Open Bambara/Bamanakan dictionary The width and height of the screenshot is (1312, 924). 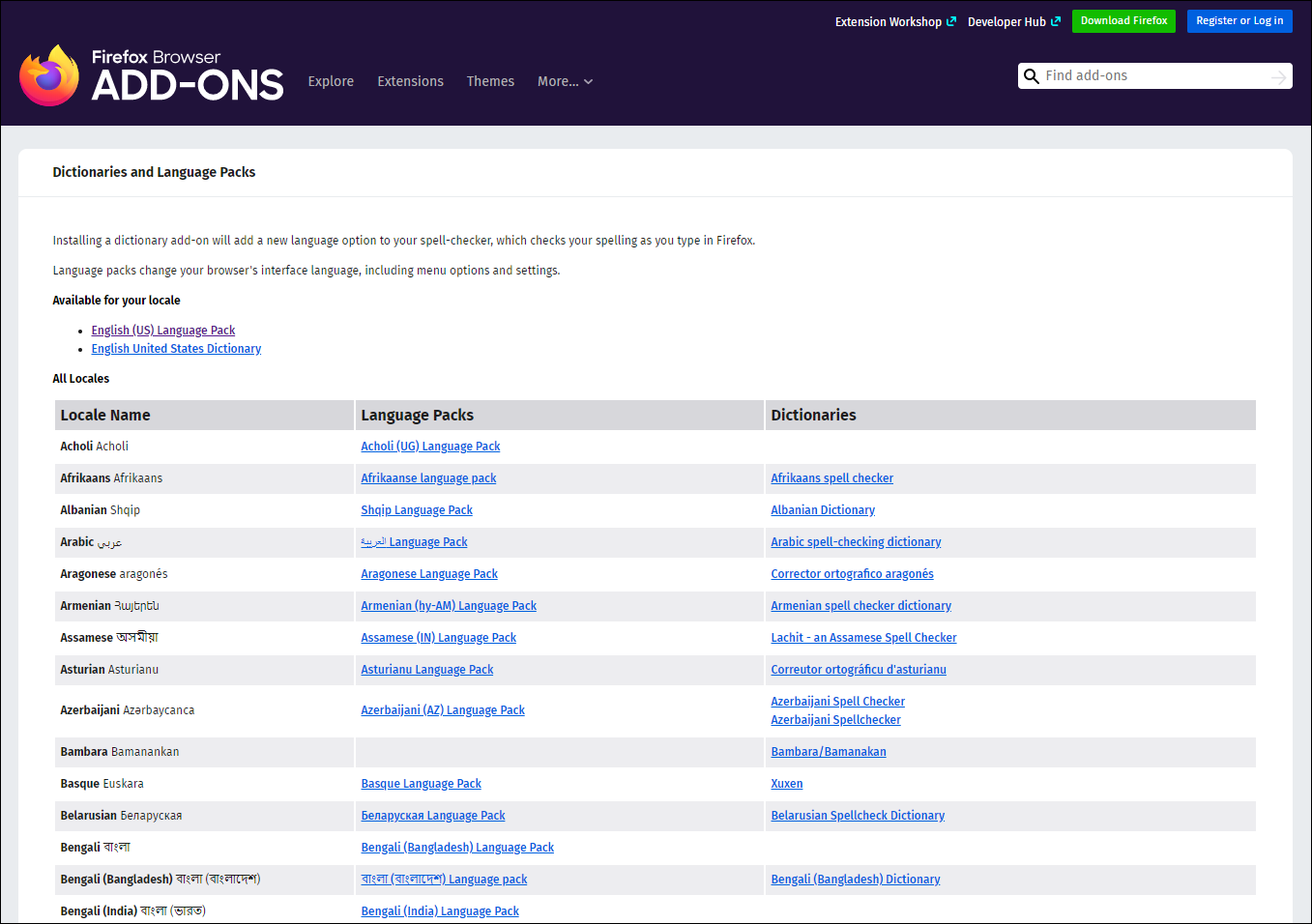828,752
